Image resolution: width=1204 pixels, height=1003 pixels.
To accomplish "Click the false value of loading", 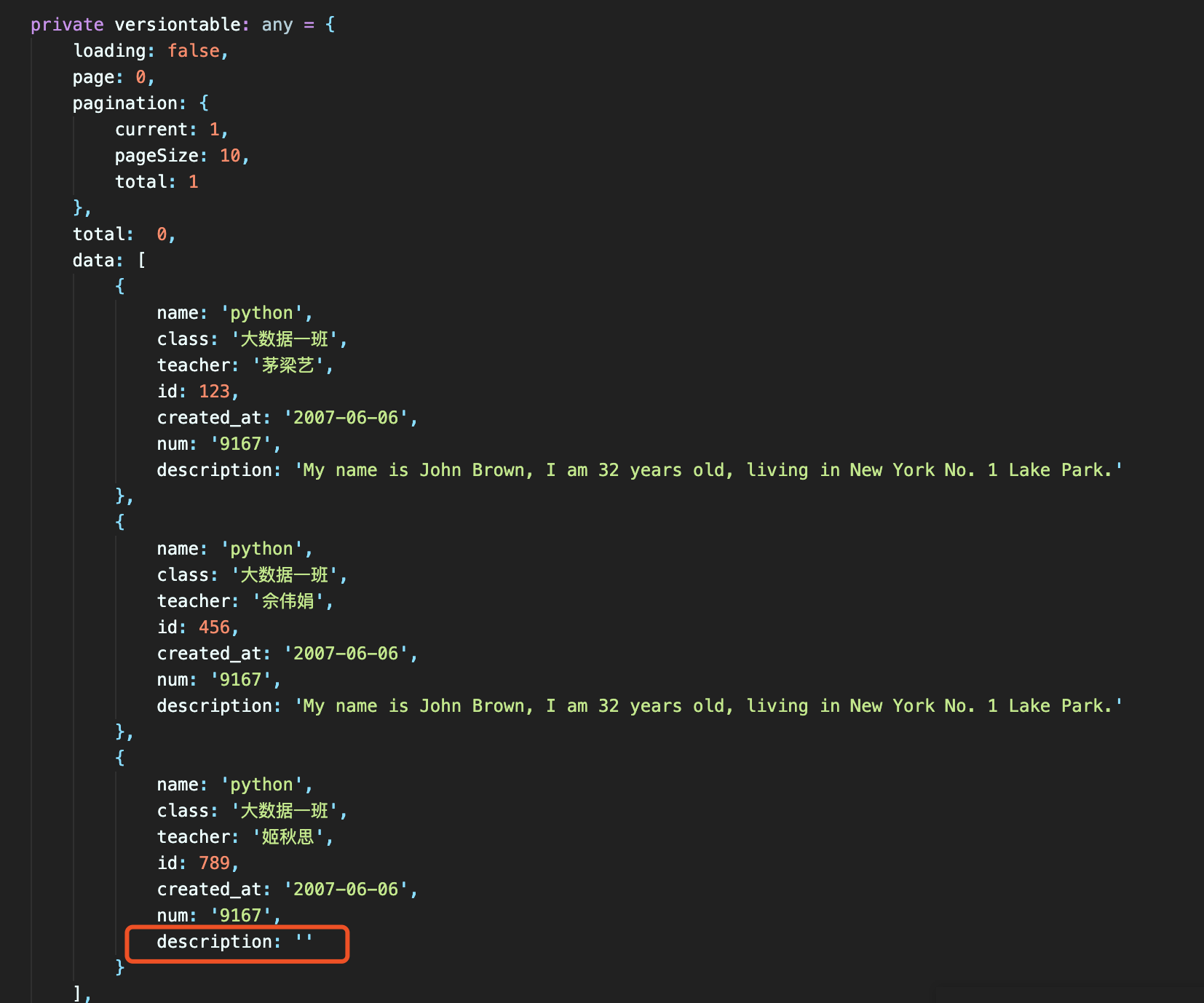I will point(193,50).
